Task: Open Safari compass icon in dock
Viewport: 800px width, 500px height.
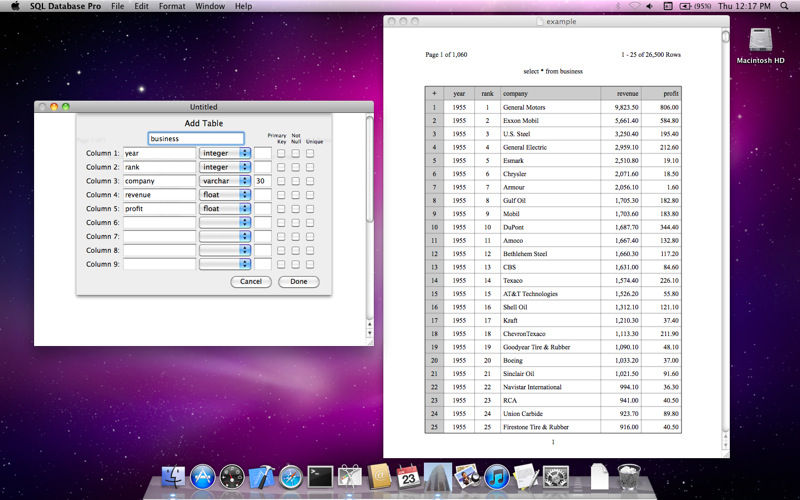Action: click(291, 477)
